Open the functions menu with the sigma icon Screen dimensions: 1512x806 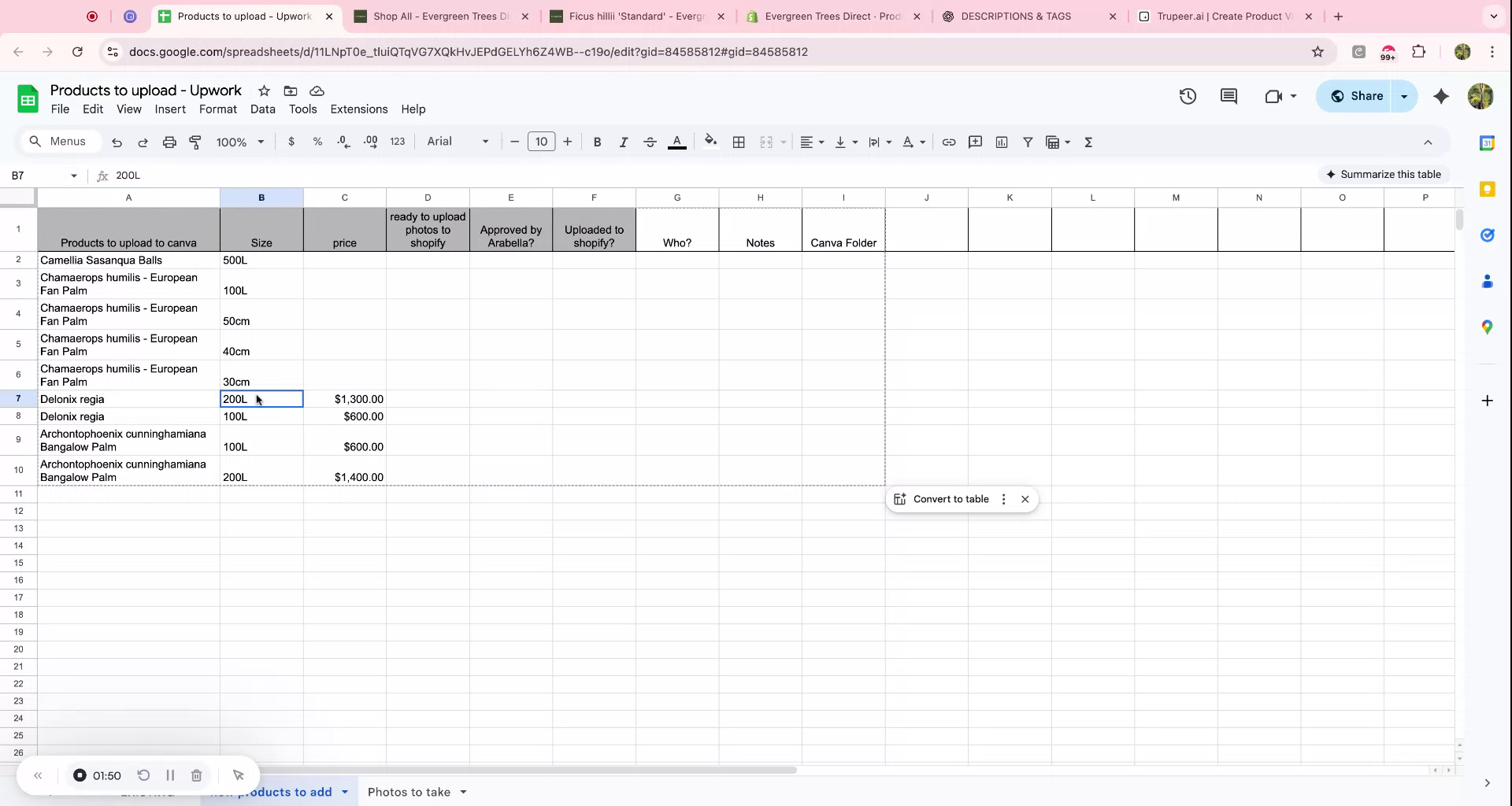(x=1089, y=142)
